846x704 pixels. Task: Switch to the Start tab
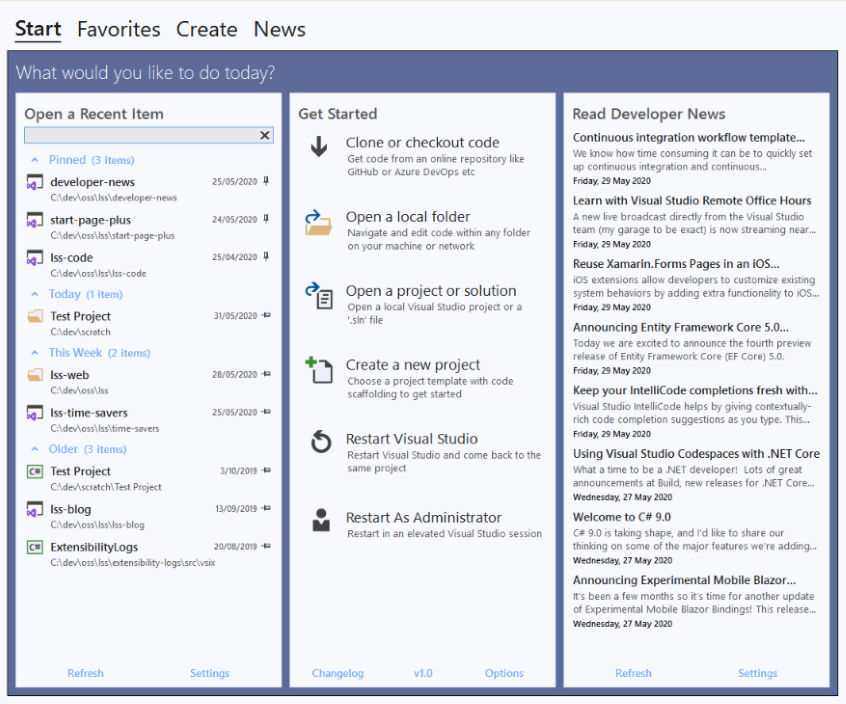click(x=38, y=29)
